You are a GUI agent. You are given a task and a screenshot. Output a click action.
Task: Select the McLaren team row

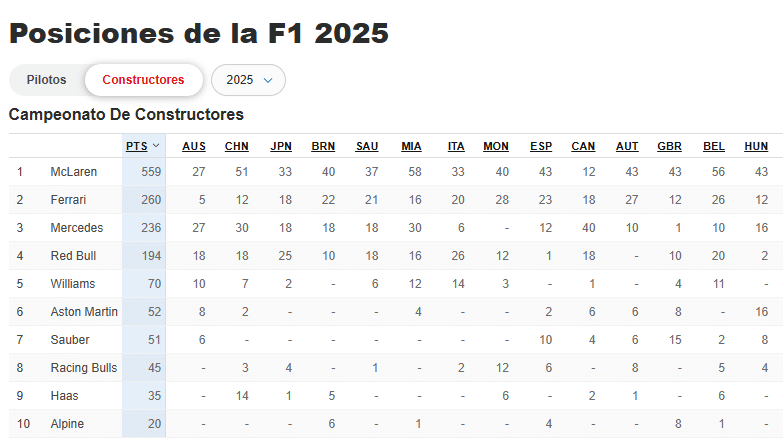click(395, 172)
